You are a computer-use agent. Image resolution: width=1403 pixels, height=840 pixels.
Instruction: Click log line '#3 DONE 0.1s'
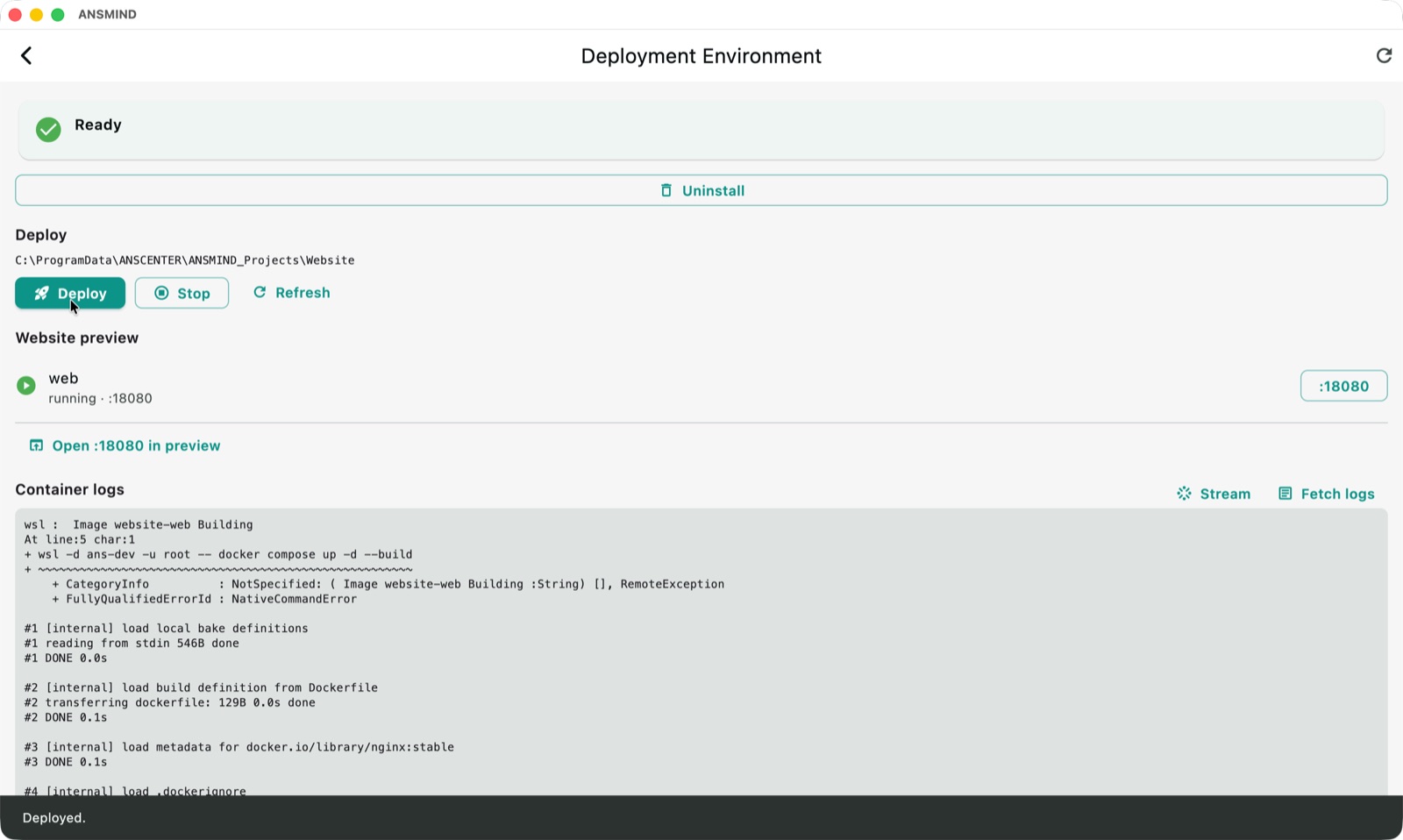(66, 763)
